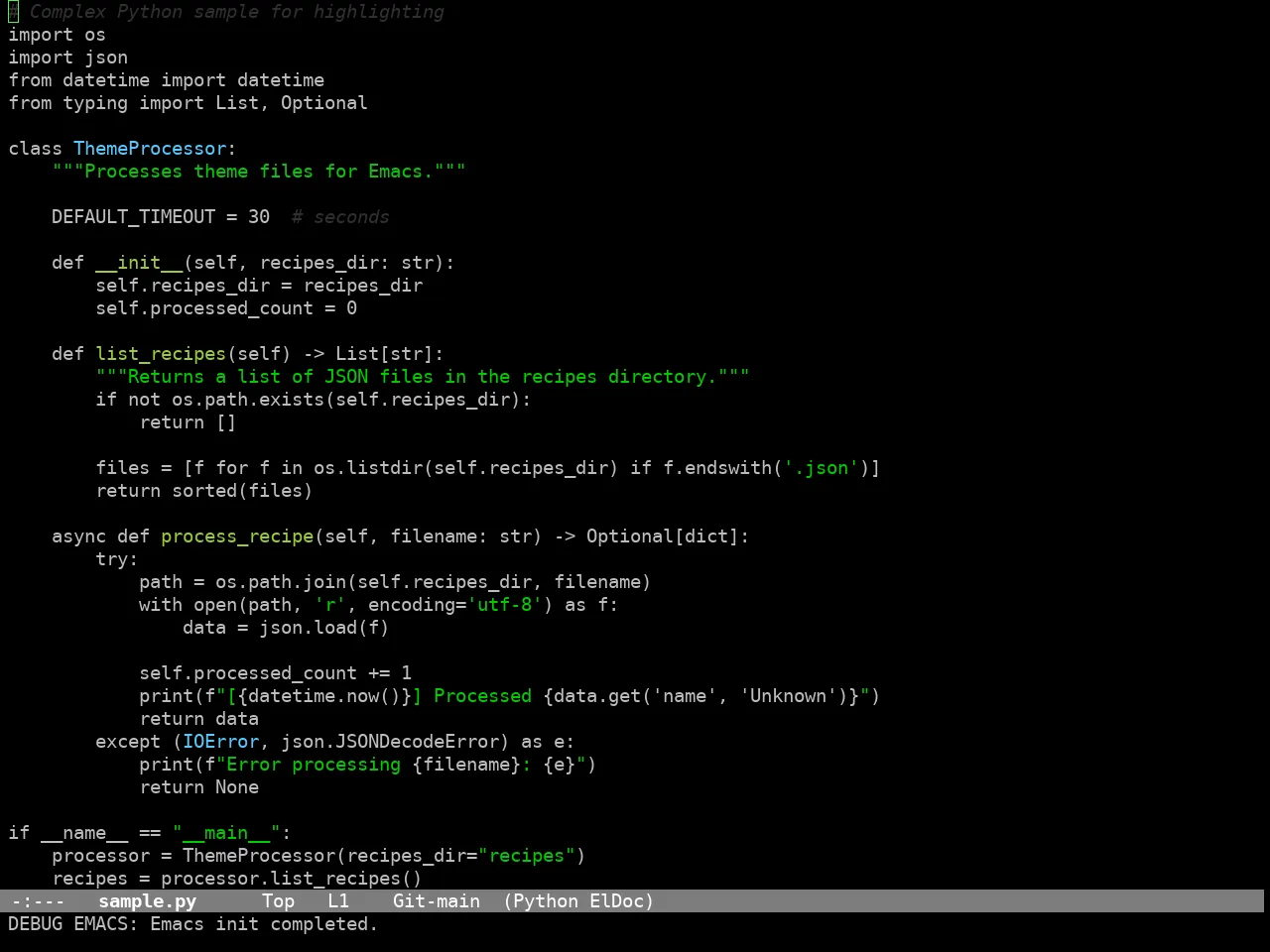This screenshot has height=952, width=1270.
Task: Click the 'recipes = processor.list_recipes()' line
Action: point(237,879)
